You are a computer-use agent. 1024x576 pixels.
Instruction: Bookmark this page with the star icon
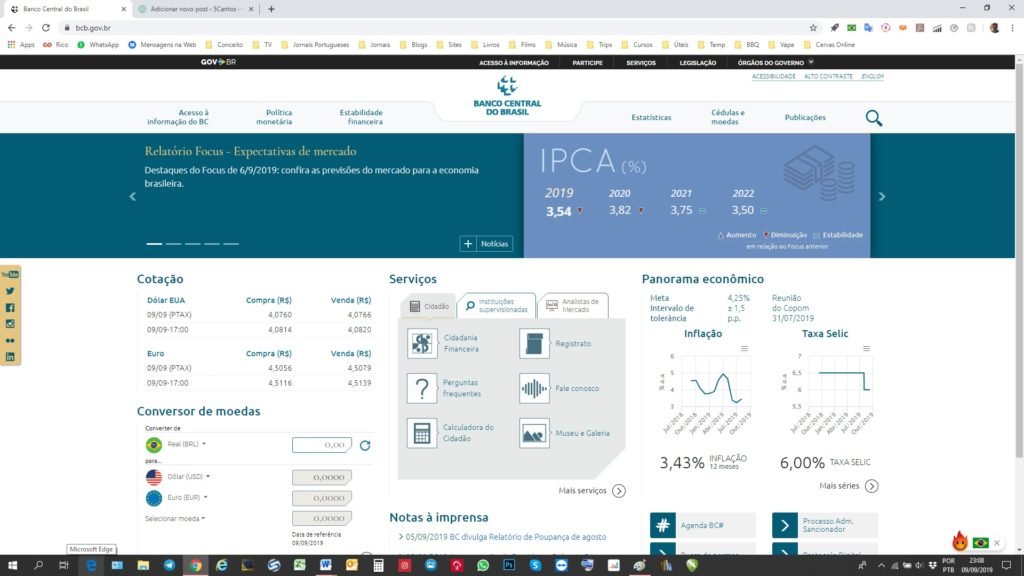[x=813, y=28]
